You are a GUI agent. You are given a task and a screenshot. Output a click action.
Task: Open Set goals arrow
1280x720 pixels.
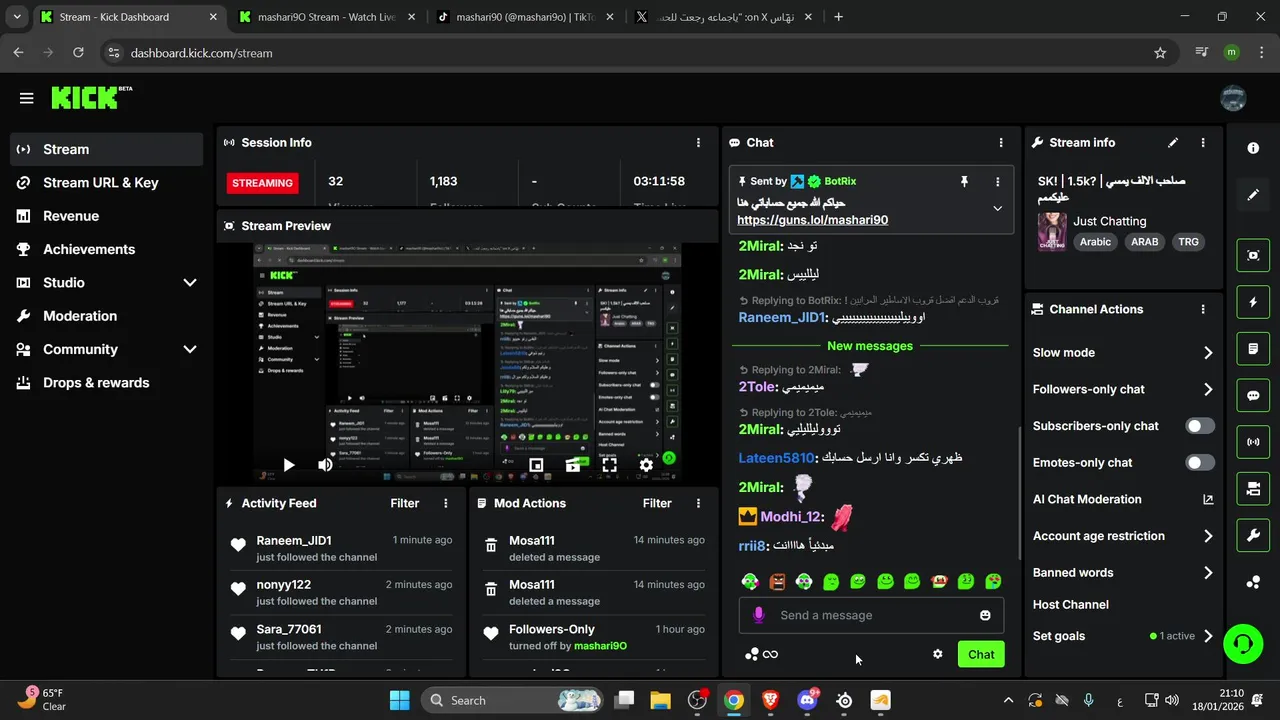1208,636
